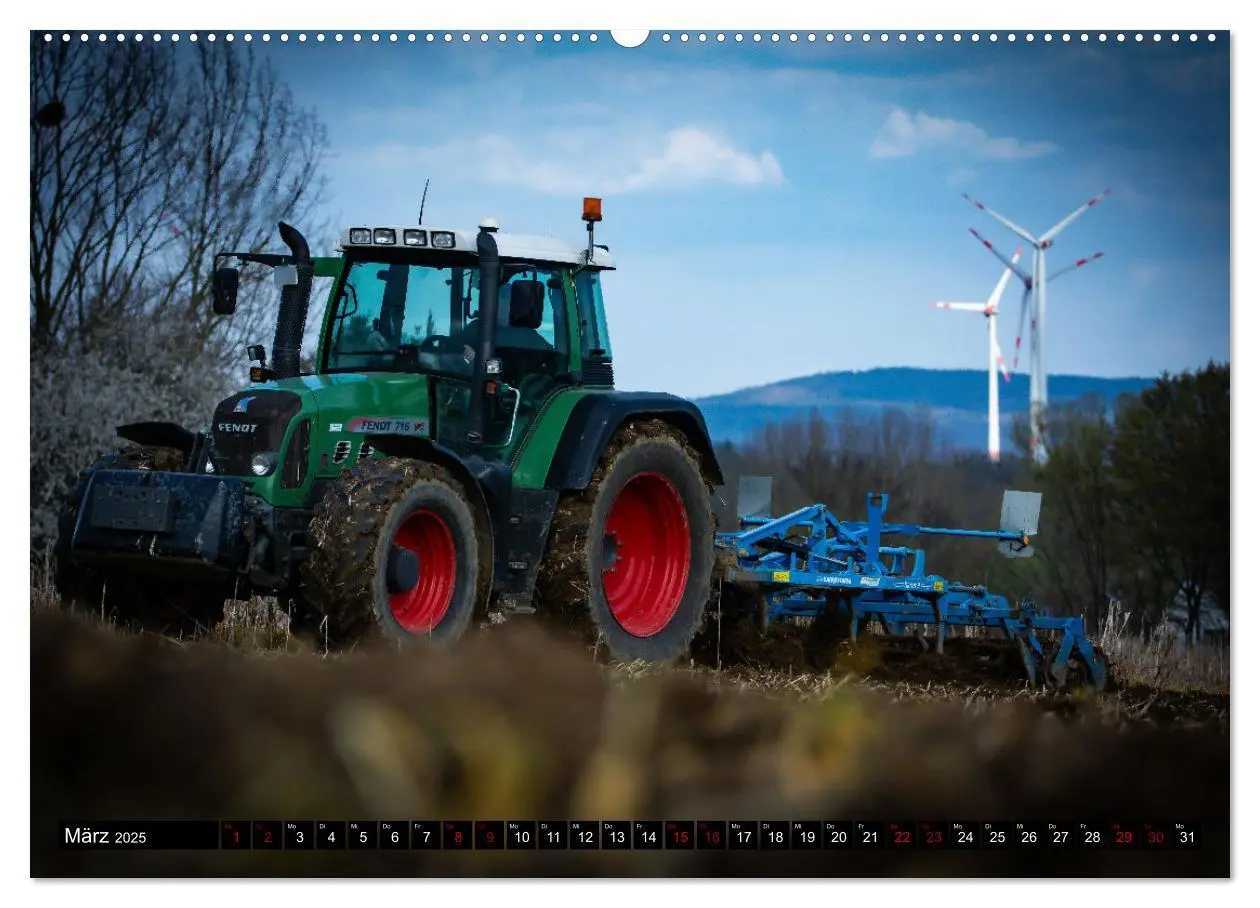Pick day 20 in the date row
The image size is (1260, 908).
tap(837, 836)
